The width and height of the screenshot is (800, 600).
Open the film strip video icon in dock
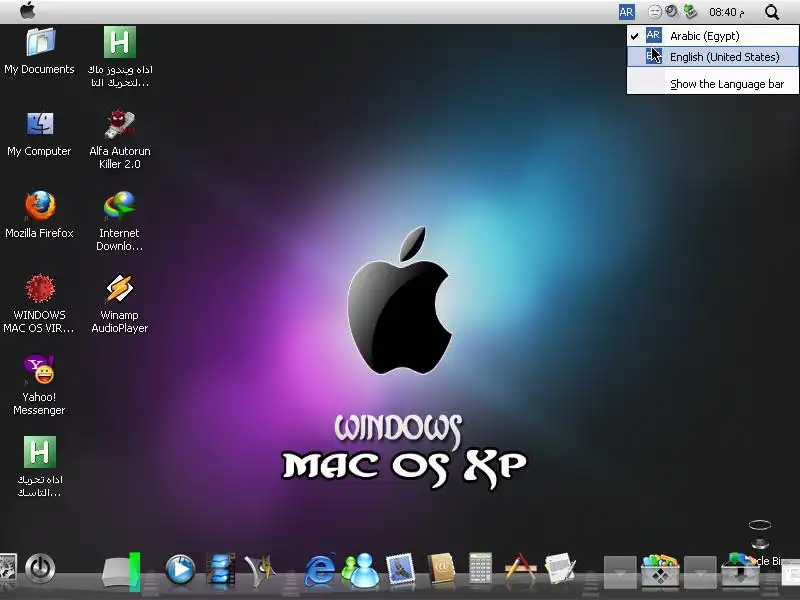tap(220, 568)
